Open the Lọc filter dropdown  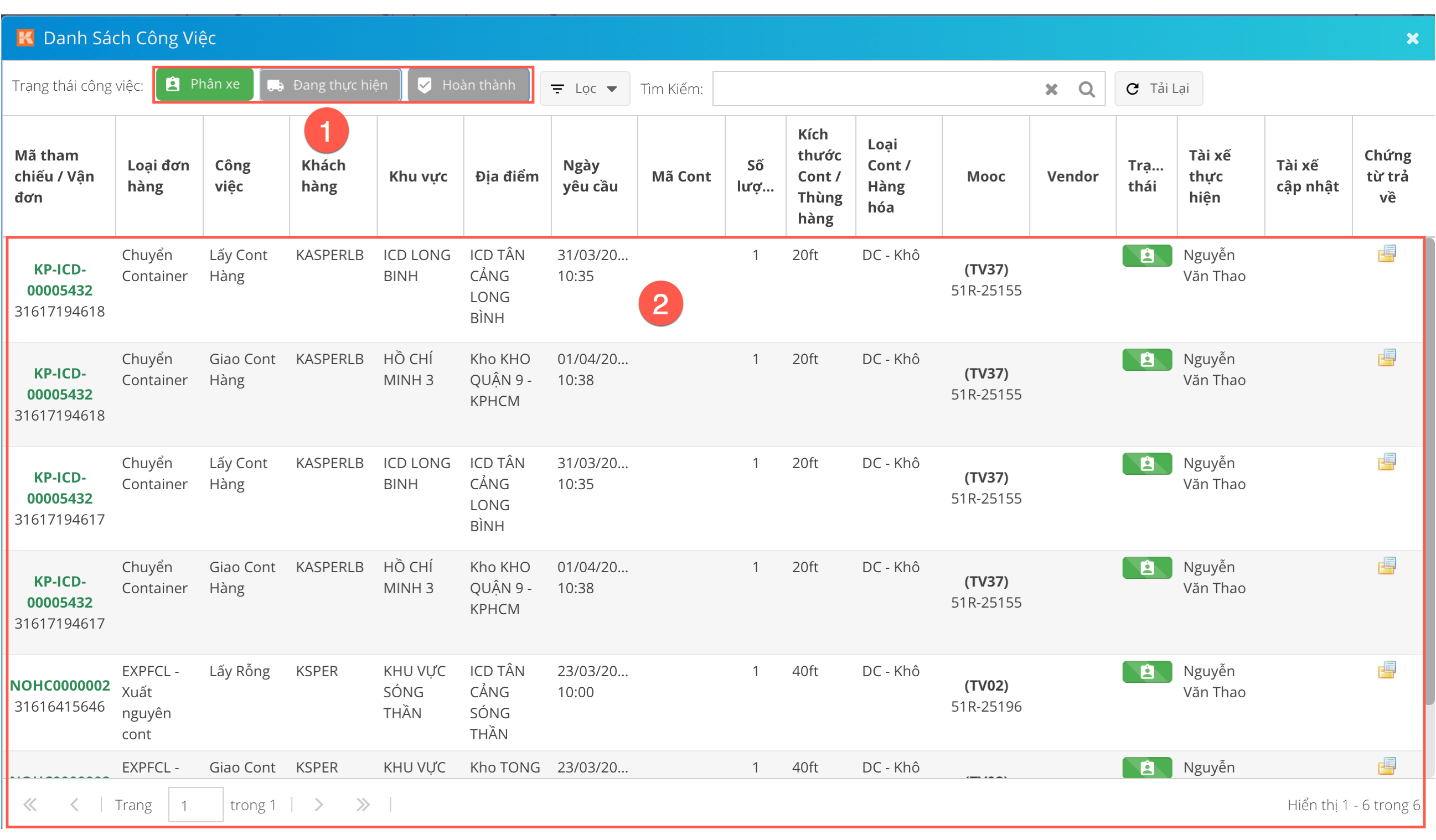pyautogui.click(x=584, y=89)
